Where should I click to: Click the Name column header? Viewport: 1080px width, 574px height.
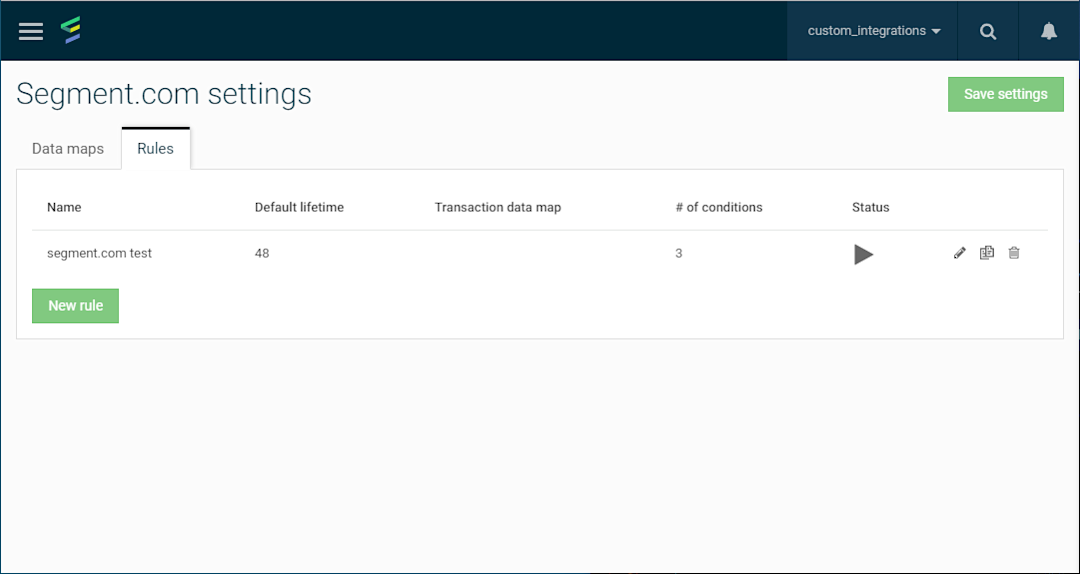point(64,207)
